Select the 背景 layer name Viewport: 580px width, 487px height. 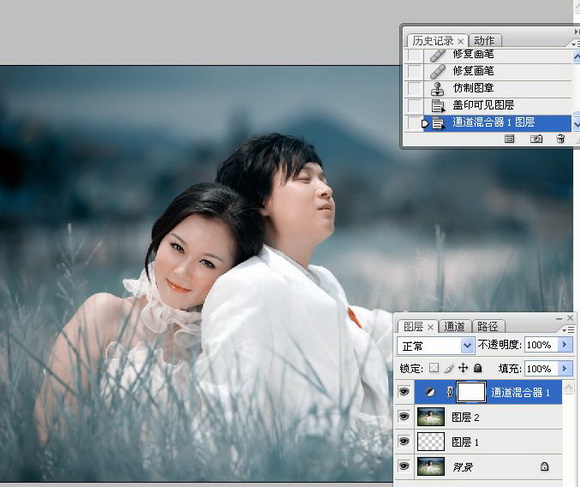pos(463,468)
